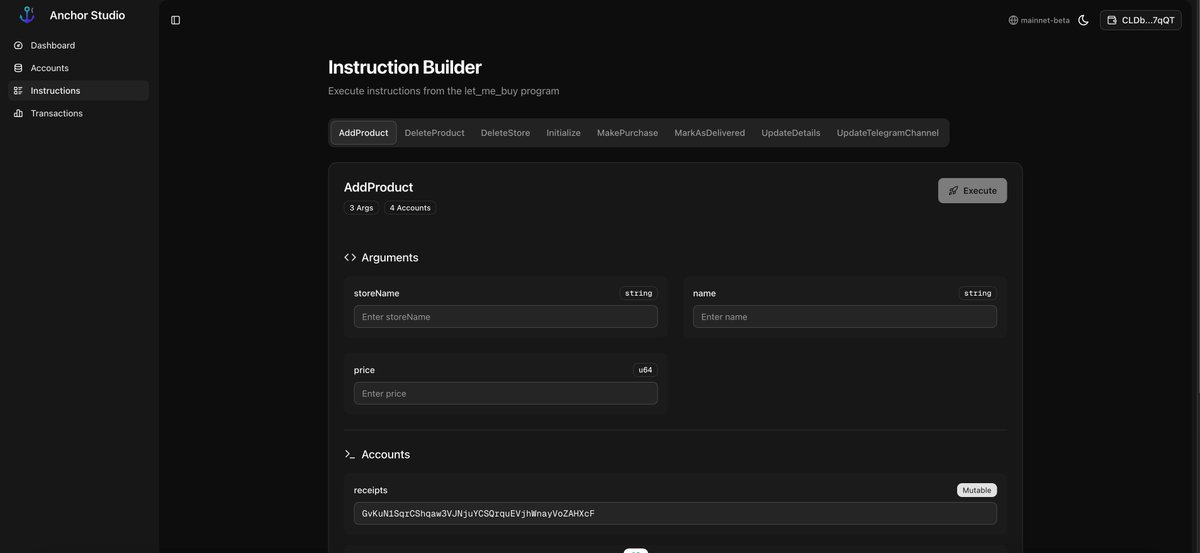Click the Dashboard sidebar icon
This screenshot has height=553, width=1200.
point(18,46)
